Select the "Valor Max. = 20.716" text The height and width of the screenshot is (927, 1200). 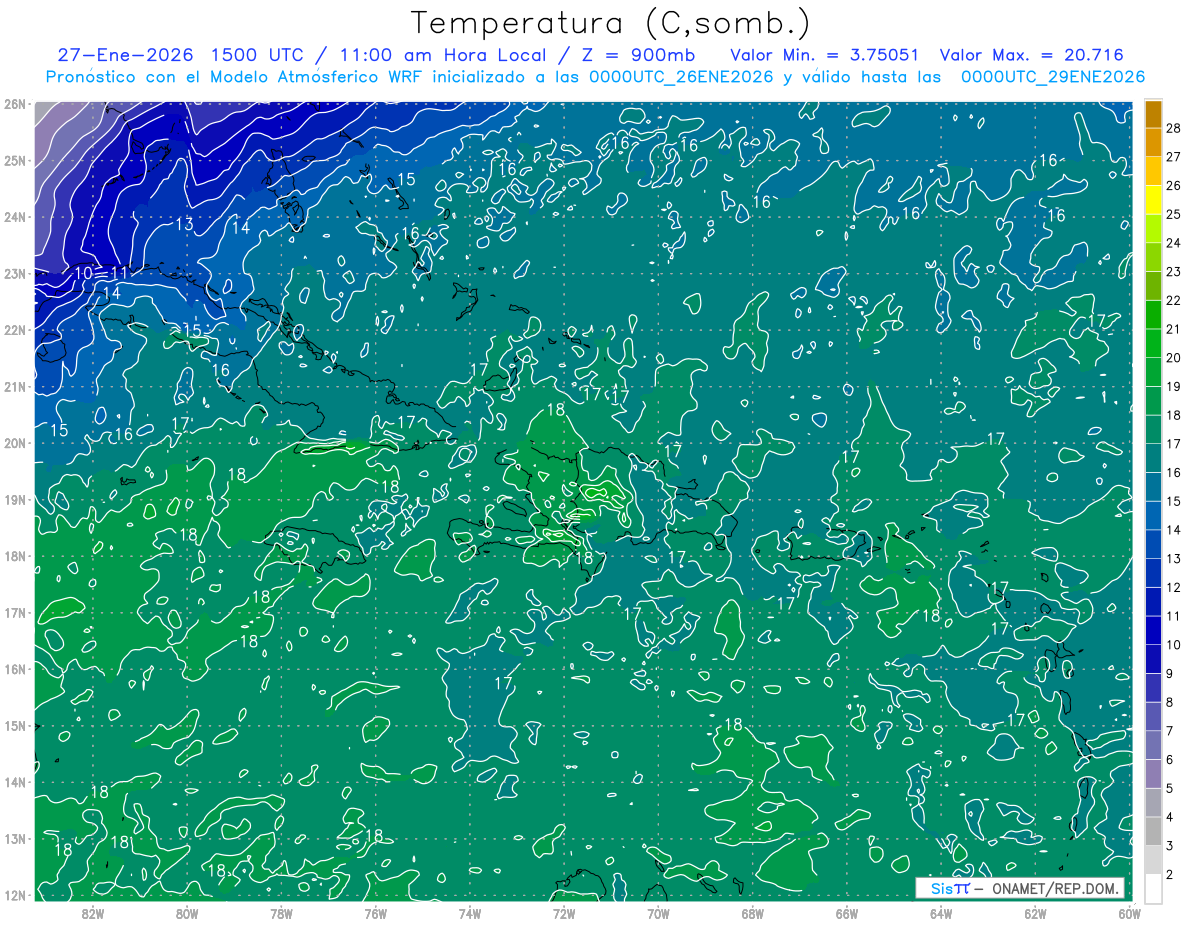(x=1031, y=55)
